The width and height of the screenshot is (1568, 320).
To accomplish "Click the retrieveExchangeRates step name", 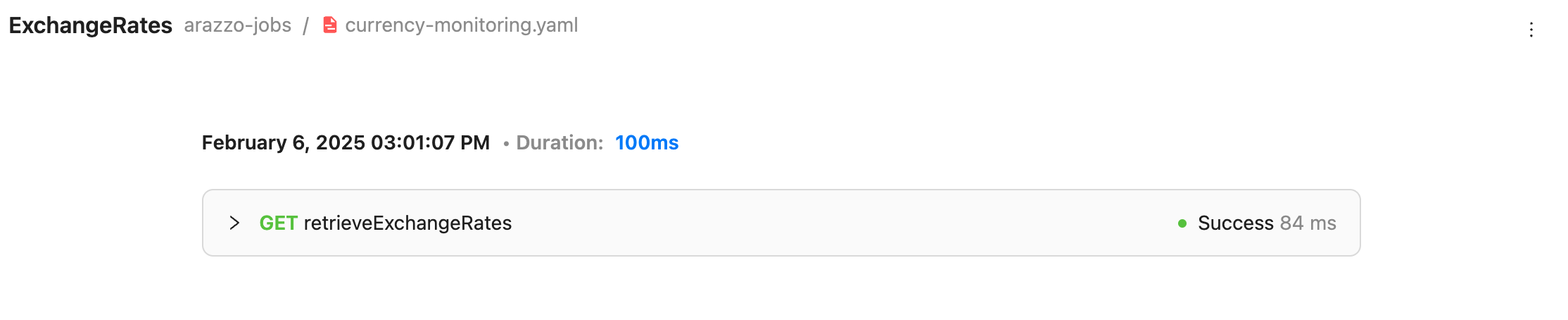I will [x=407, y=223].
